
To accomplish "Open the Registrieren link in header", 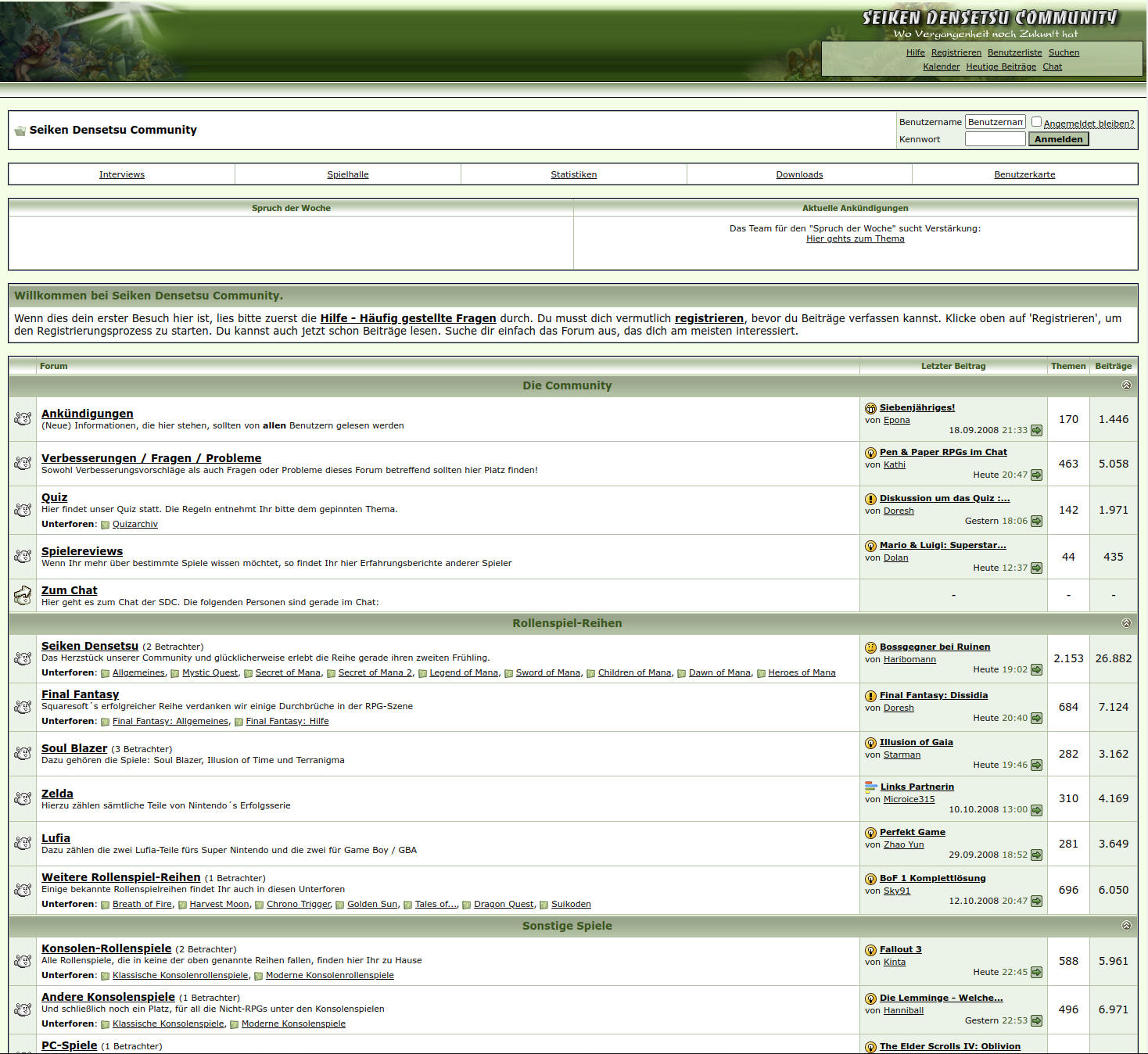I will pos(956,52).
